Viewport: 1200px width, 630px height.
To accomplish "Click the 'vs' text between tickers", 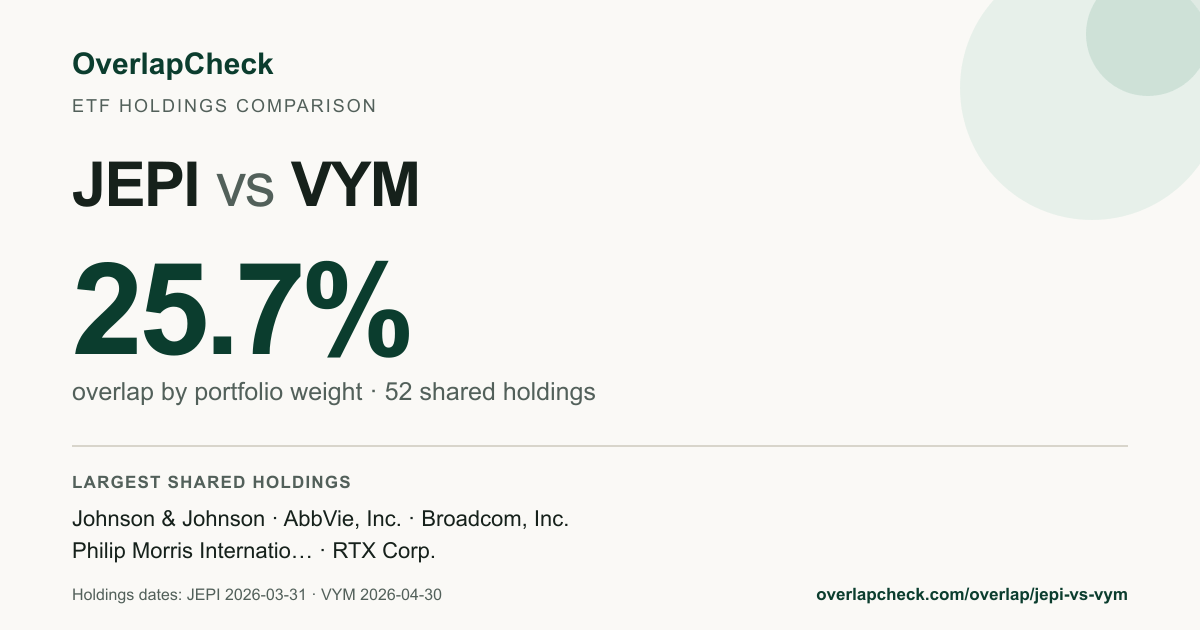I will coord(245,190).
